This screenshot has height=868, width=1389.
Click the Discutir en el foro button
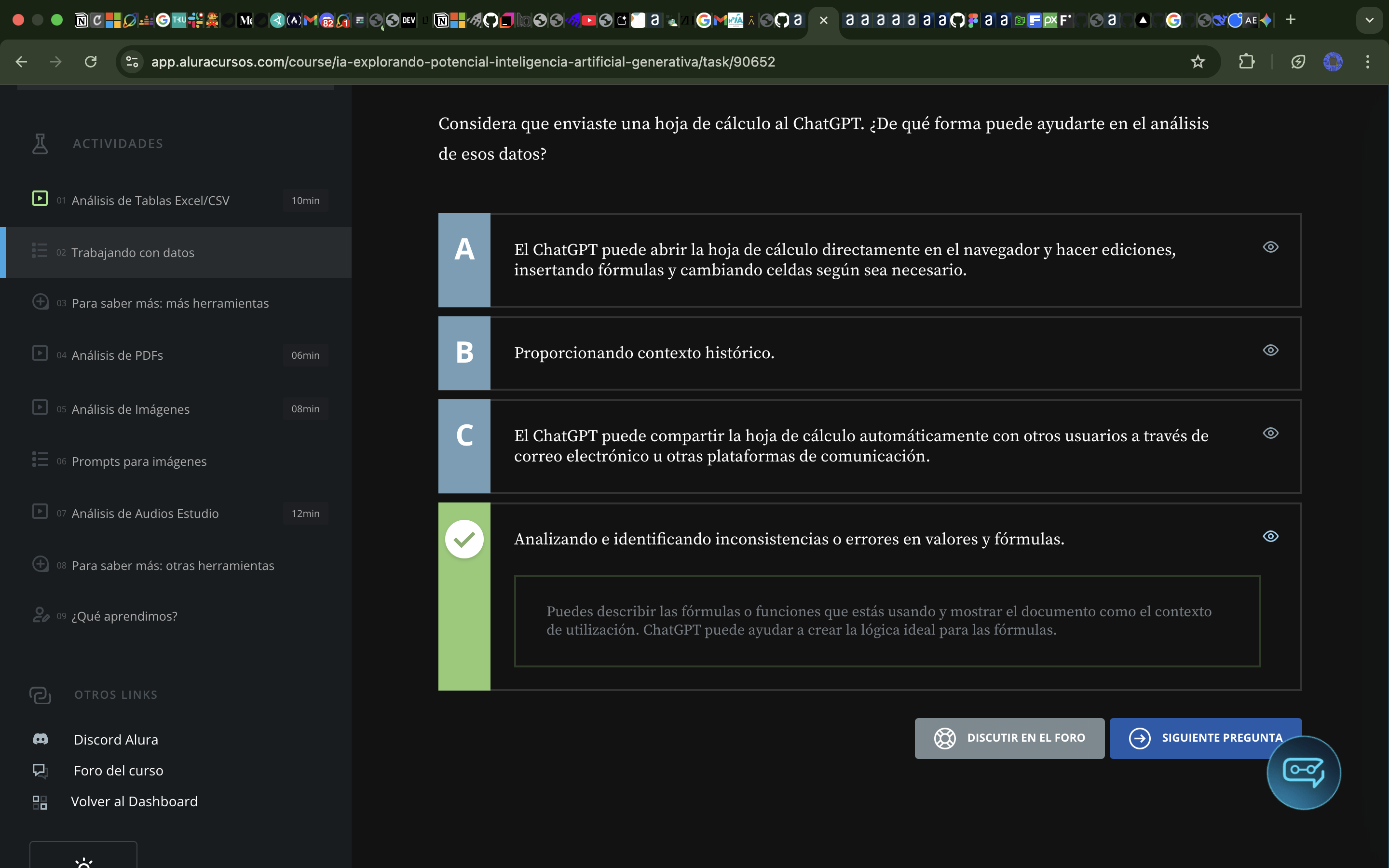pos(1009,738)
